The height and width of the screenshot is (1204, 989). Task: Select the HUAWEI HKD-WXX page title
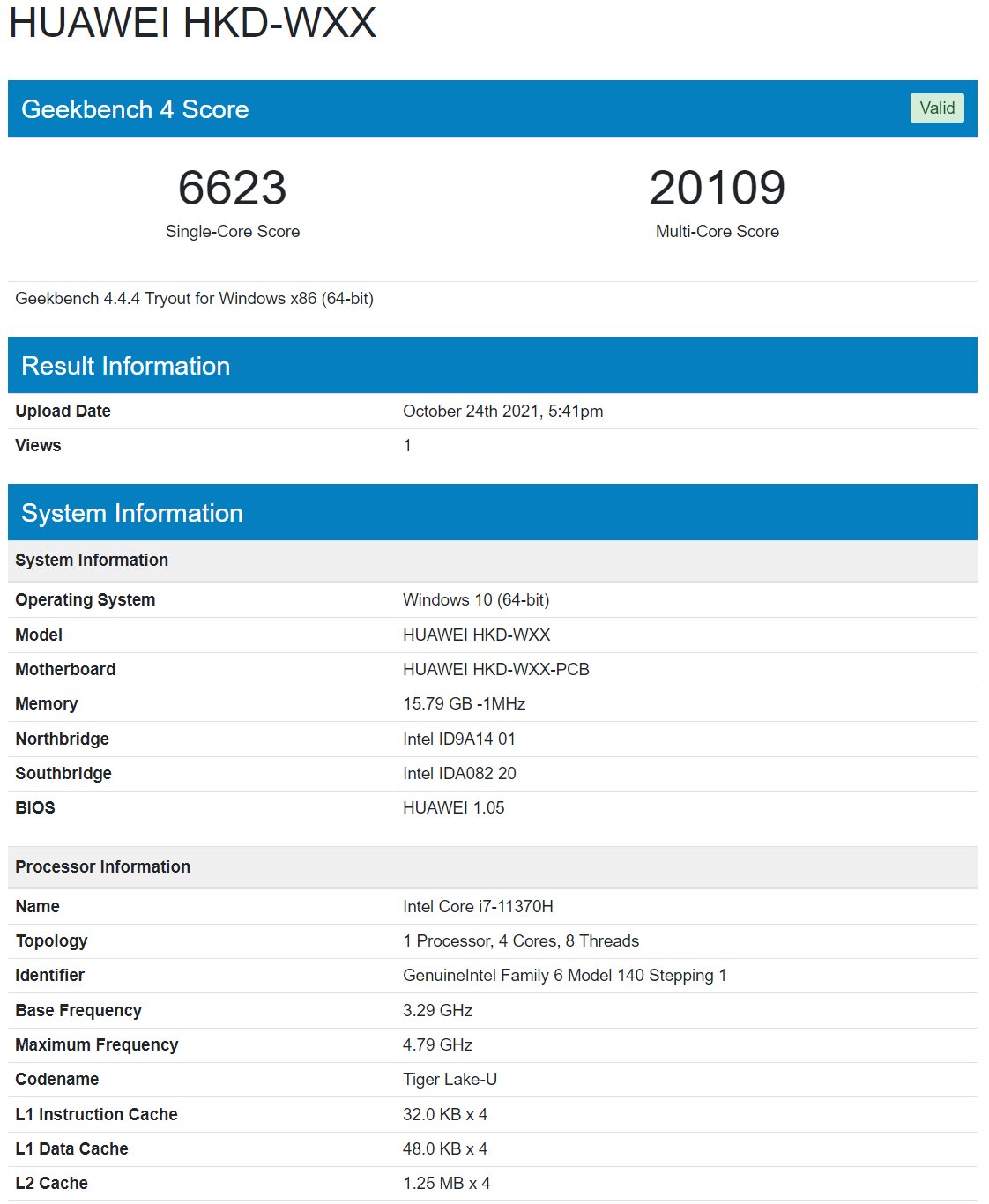point(192,22)
